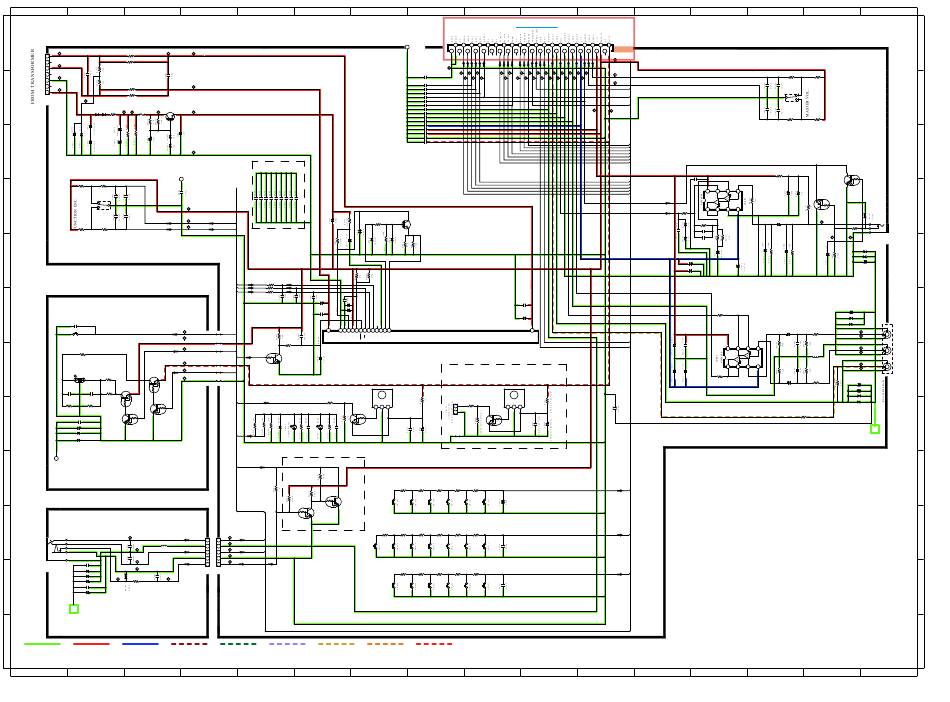Select the green square marker on the right side
This screenshot has height=702, width=950.
click(x=875, y=429)
